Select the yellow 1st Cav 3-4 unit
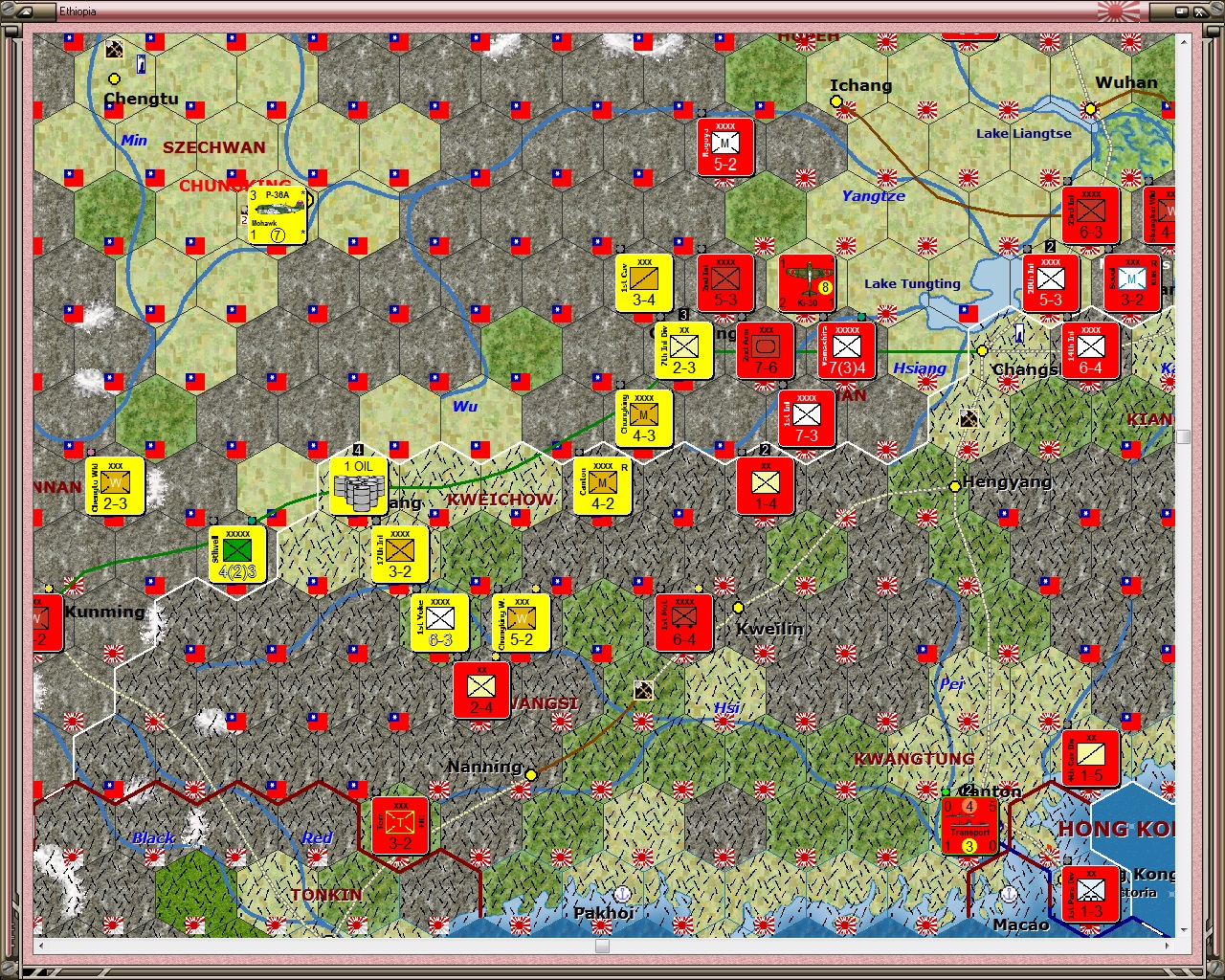Image resolution: width=1225 pixels, height=980 pixels. pos(644,283)
